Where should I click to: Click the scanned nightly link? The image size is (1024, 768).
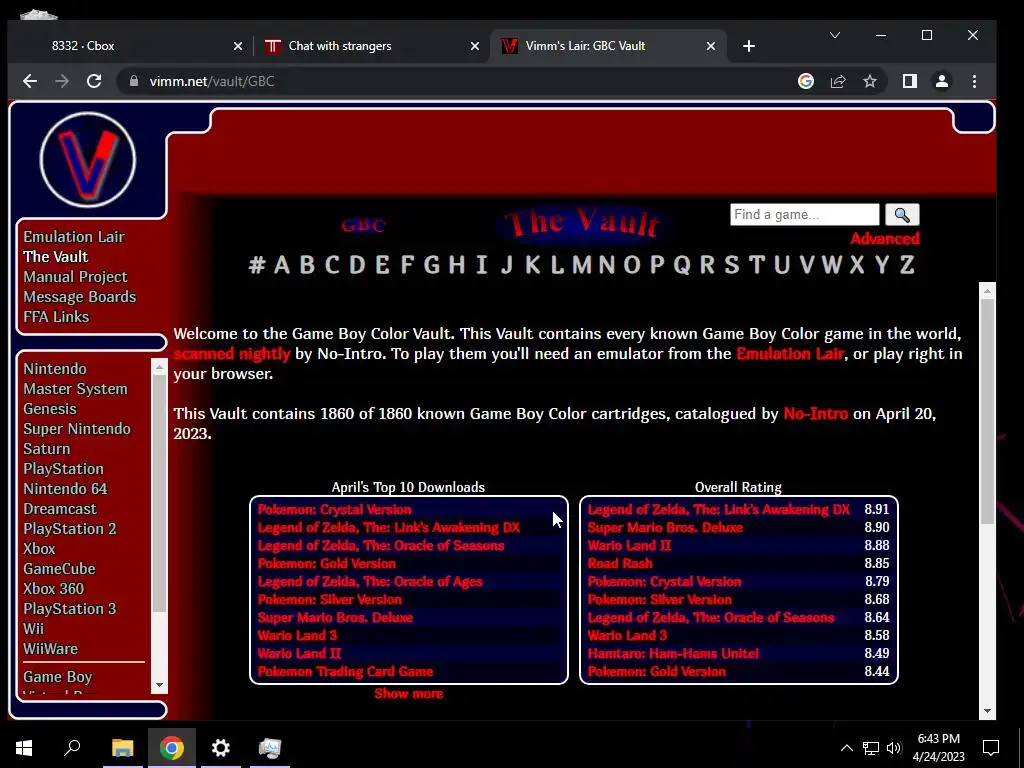pyautogui.click(x=232, y=354)
